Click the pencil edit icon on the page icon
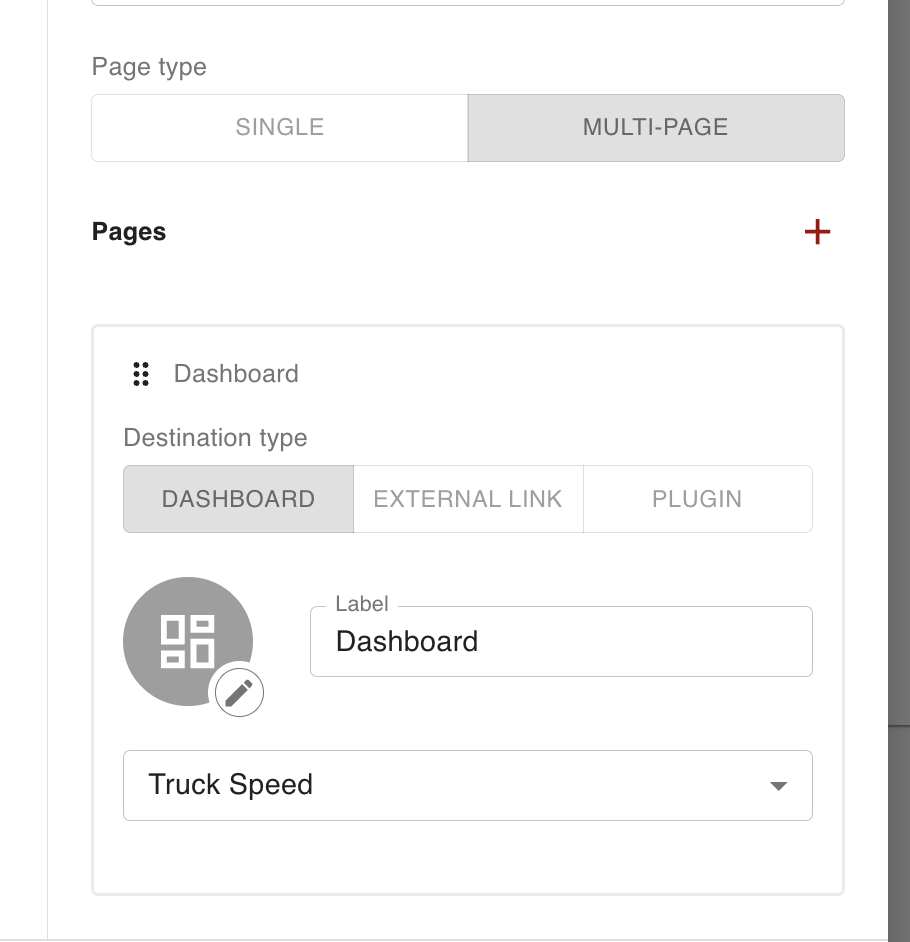The image size is (910, 942). (239, 692)
